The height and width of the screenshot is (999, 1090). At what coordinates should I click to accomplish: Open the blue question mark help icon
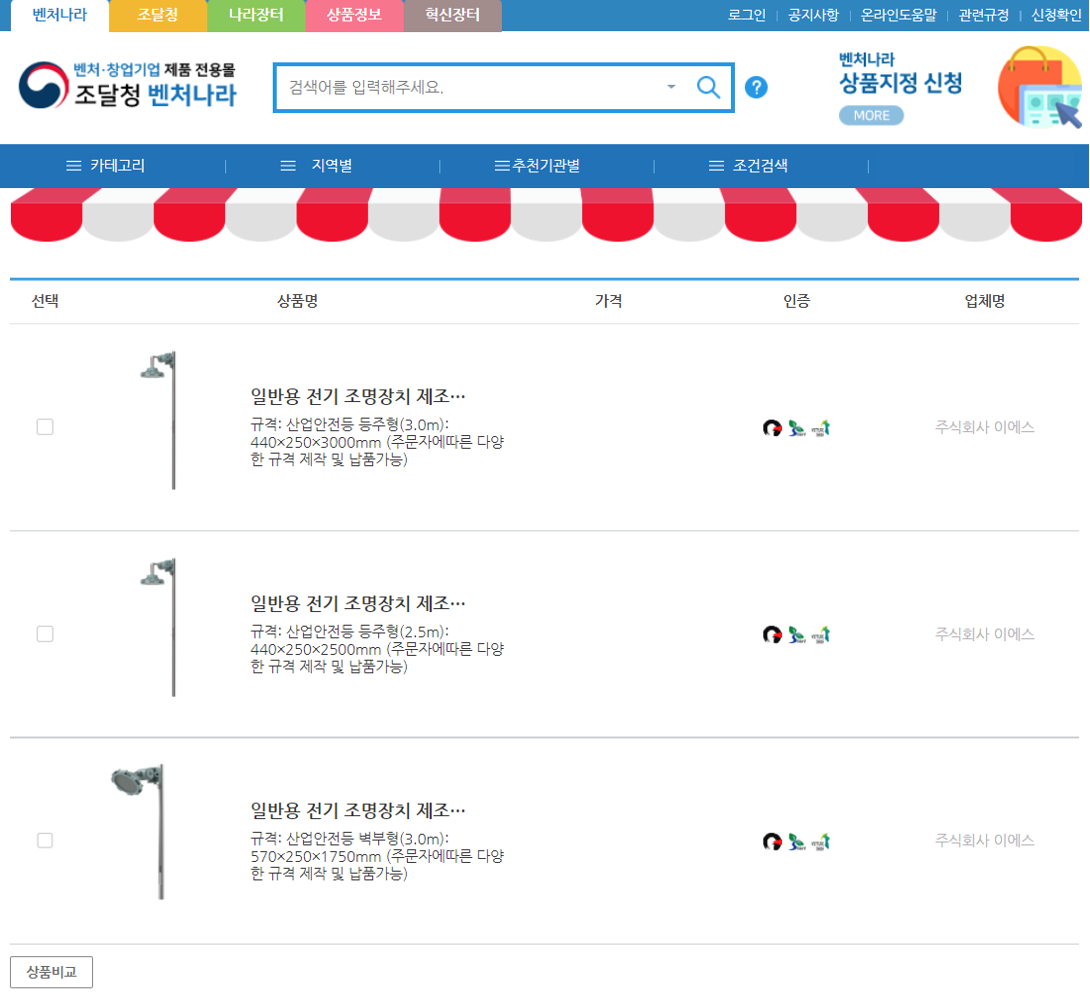click(x=756, y=88)
